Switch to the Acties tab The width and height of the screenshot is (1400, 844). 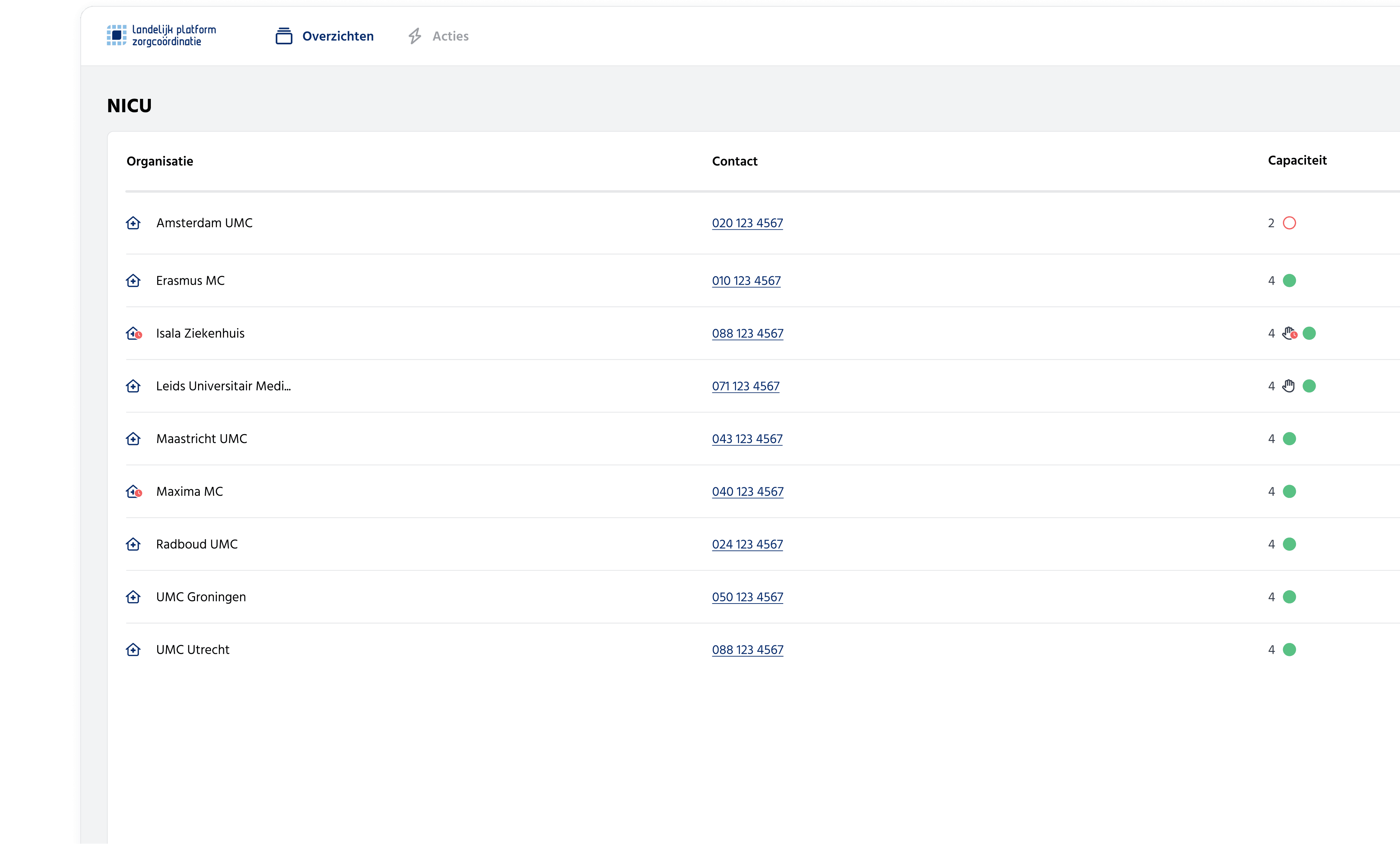coord(450,36)
